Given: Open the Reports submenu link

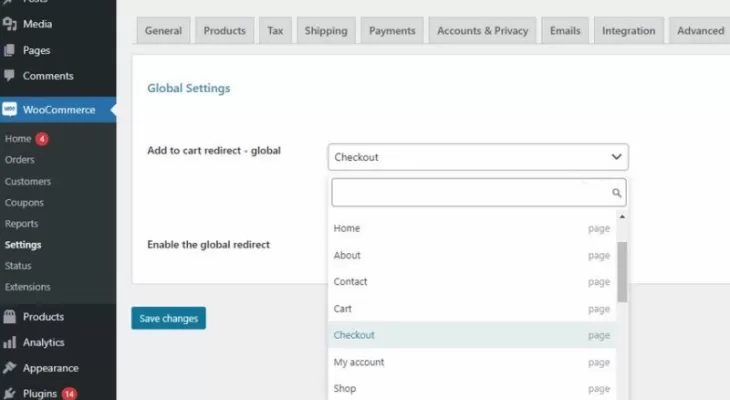Looking at the screenshot, I should click(21, 224).
